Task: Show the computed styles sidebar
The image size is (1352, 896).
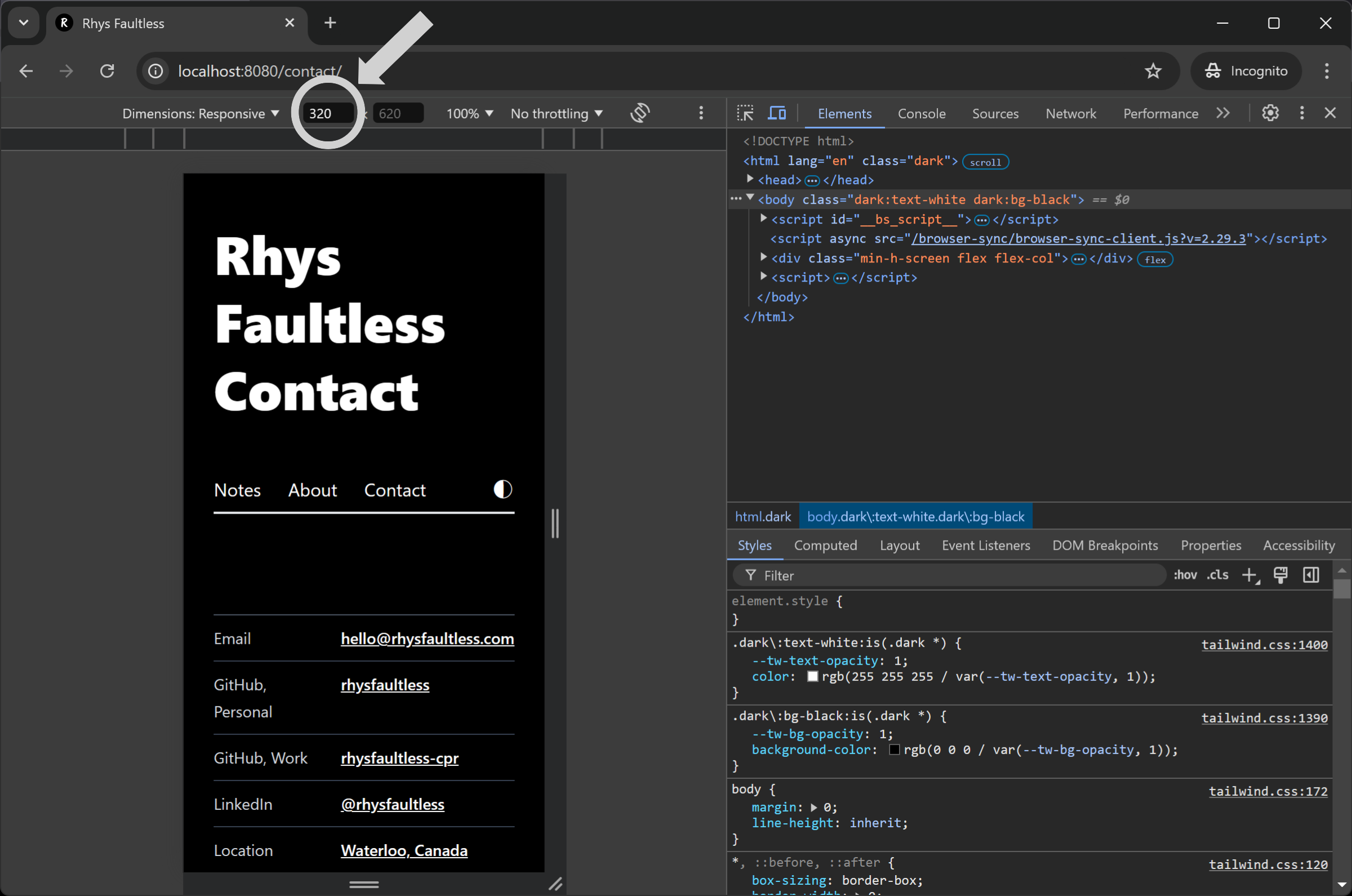Action: pyautogui.click(x=1311, y=575)
